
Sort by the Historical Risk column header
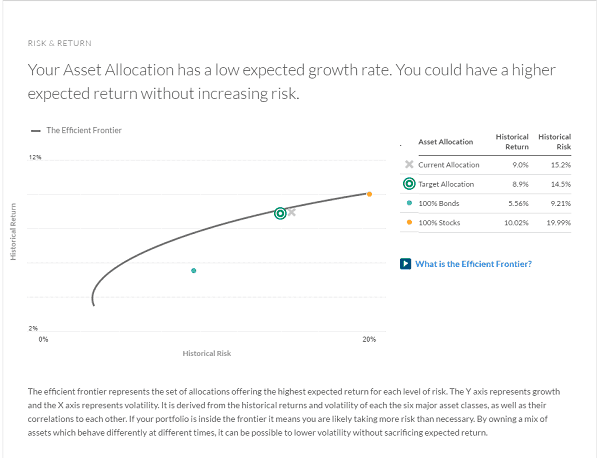[554, 141]
